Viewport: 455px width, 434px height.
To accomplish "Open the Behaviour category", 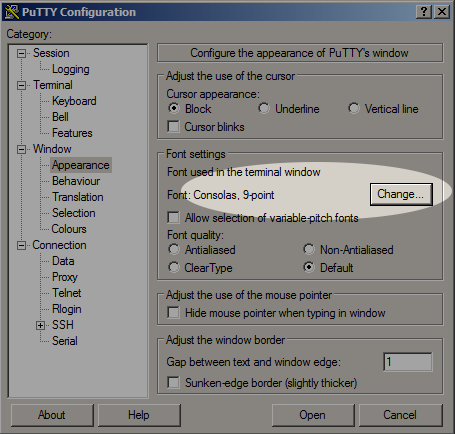I will tap(76, 181).
